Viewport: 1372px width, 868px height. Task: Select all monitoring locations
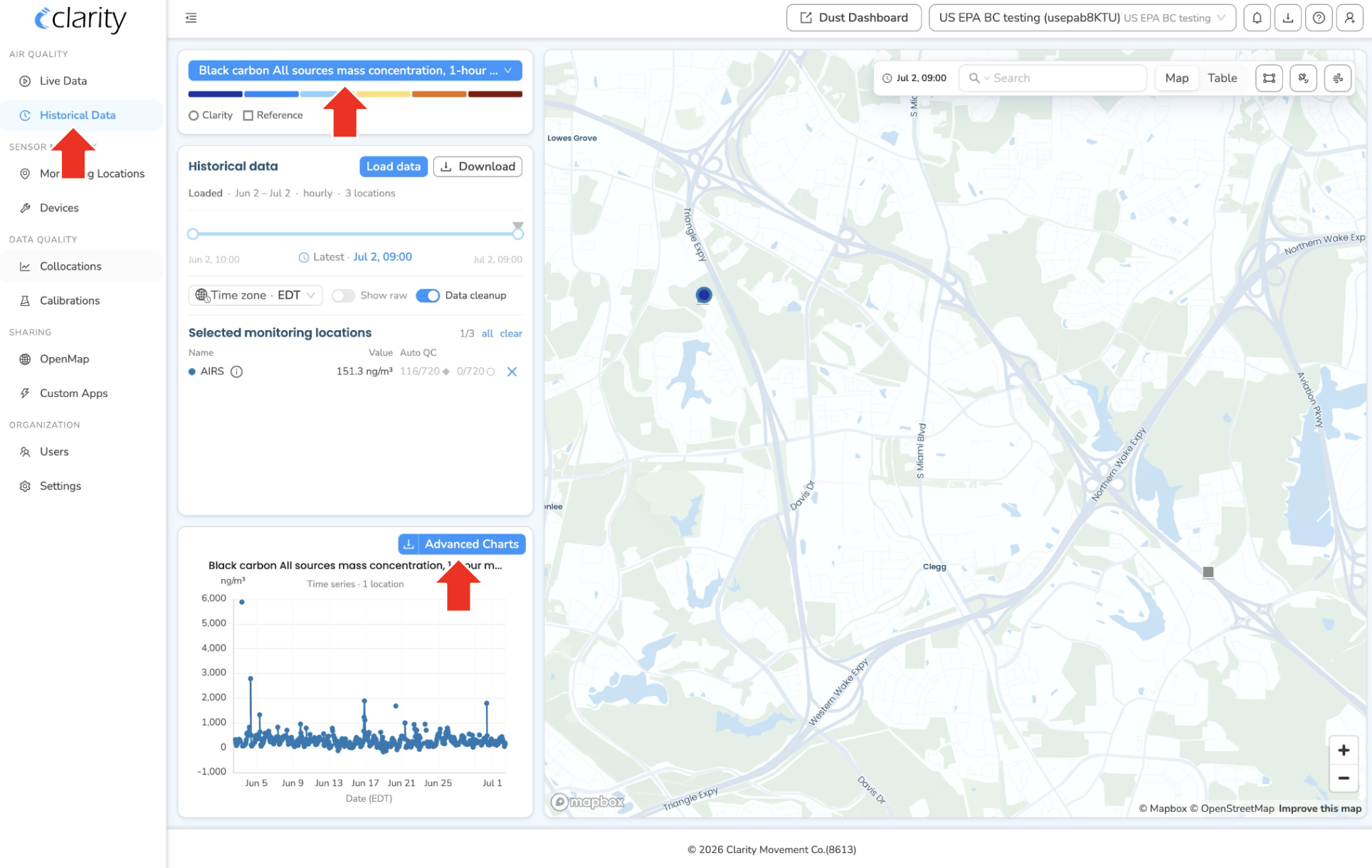coord(487,334)
